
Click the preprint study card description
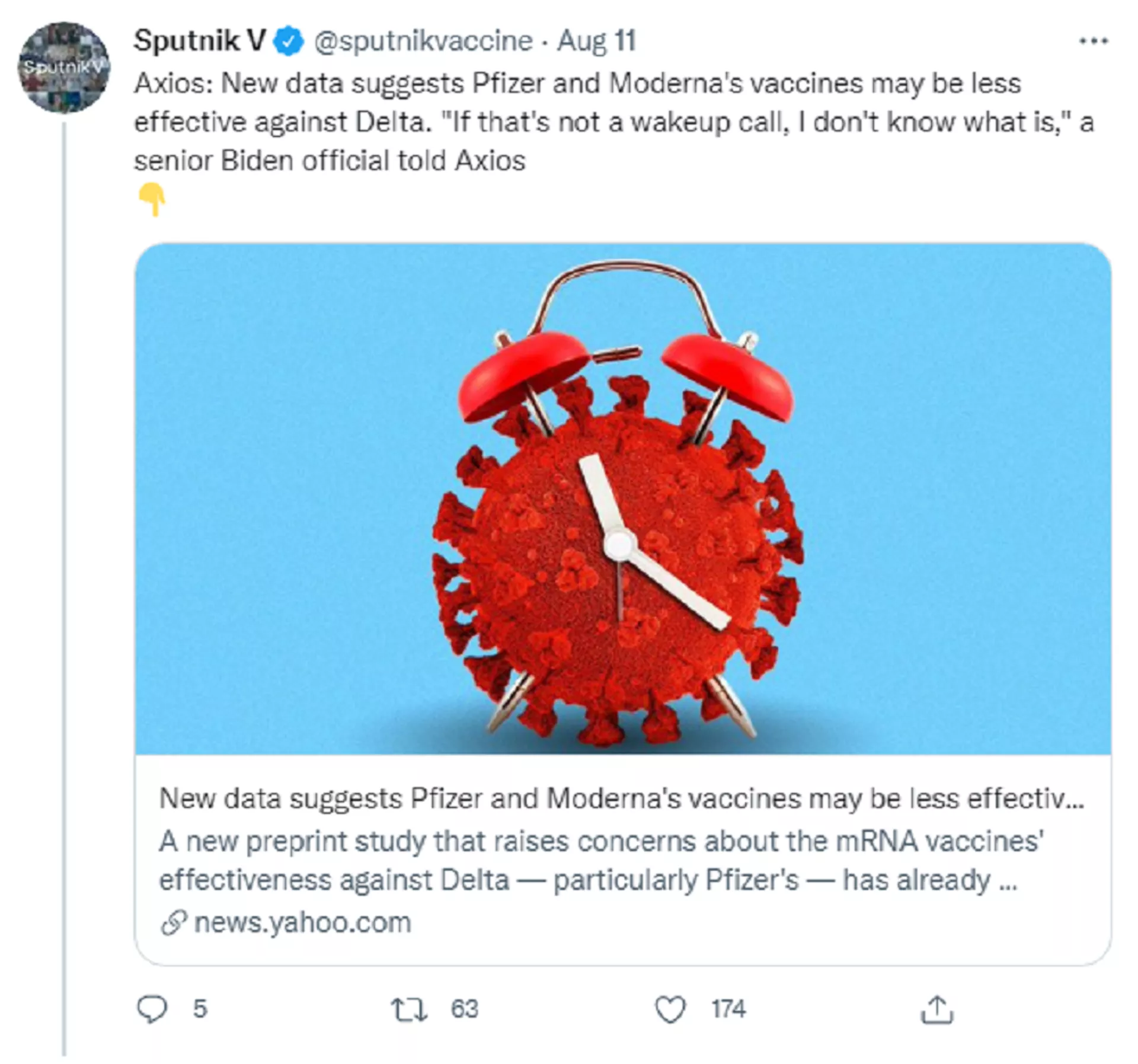coord(602,860)
